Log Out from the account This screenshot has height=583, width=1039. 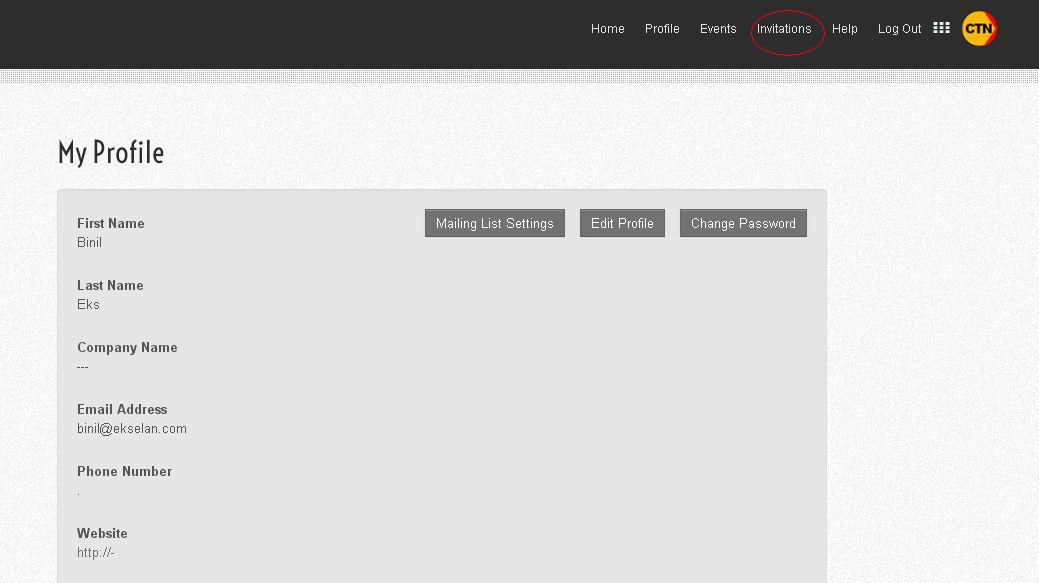point(899,29)
